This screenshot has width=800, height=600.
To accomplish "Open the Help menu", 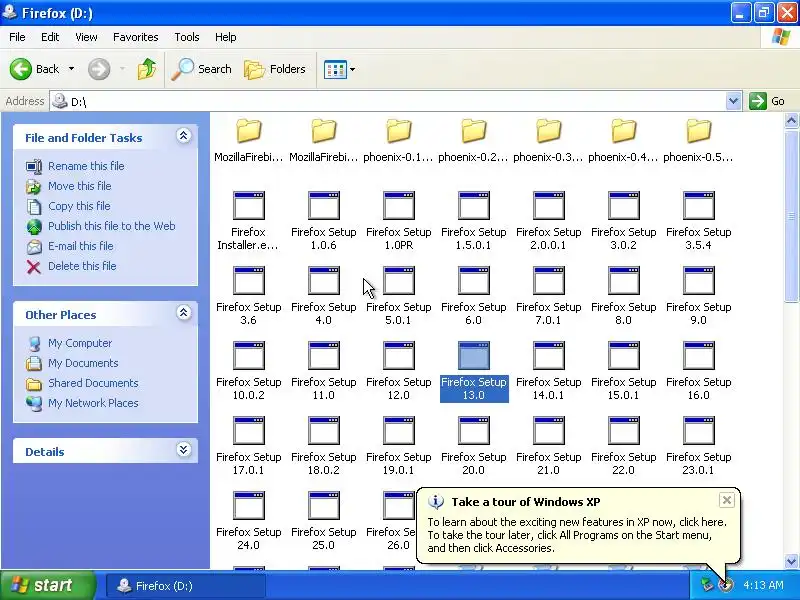I will [x=226, y=37].
